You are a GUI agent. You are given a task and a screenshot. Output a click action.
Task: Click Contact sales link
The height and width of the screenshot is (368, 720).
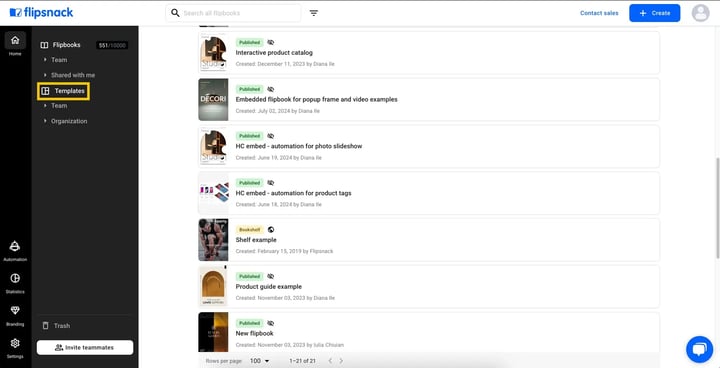(x=599, y=13)
